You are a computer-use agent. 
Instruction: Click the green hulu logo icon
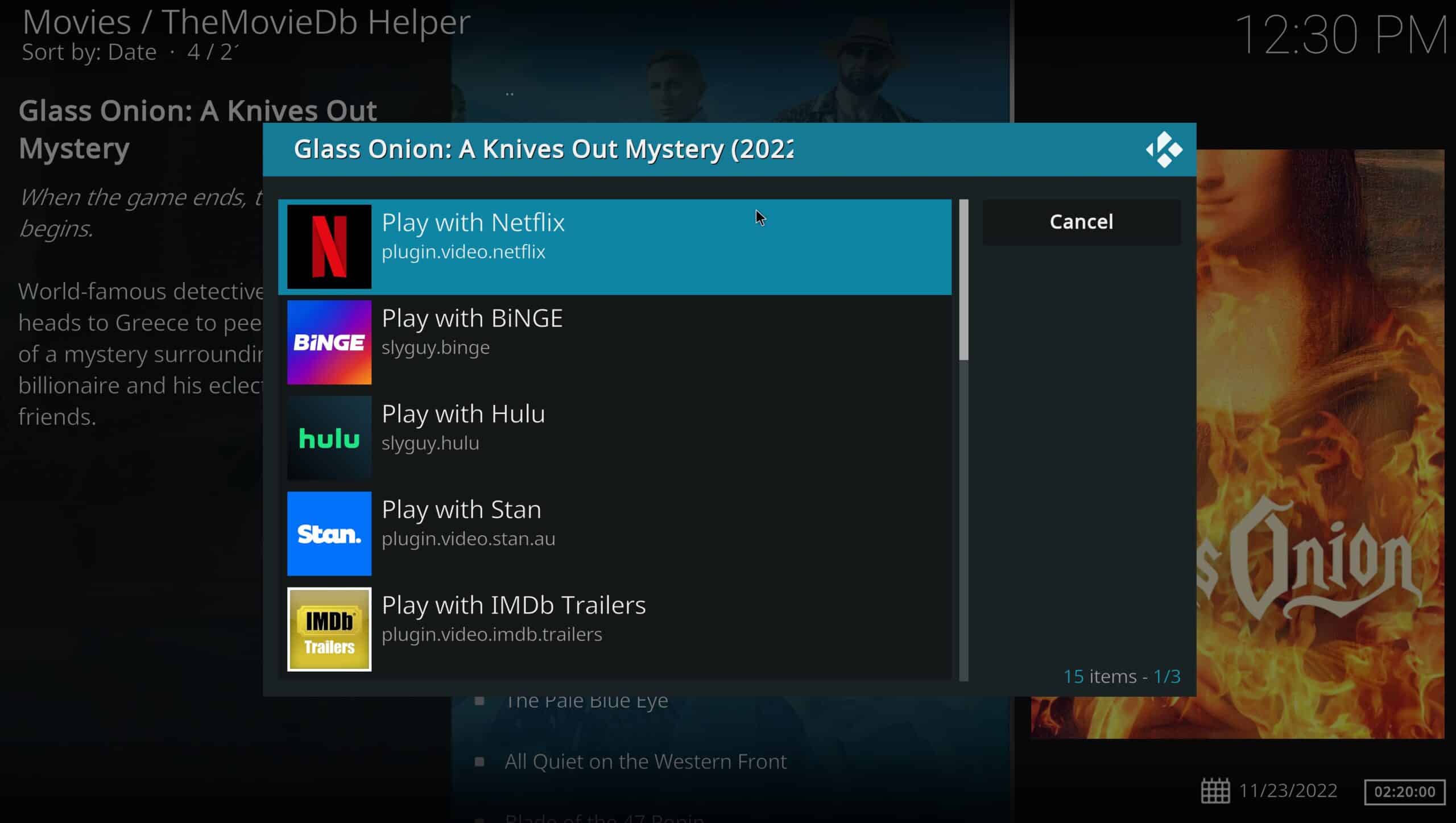(329, 438)
